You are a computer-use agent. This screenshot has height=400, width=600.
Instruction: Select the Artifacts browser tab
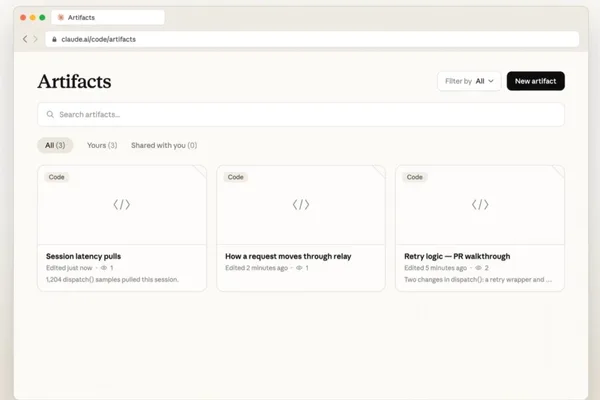click(x=108, y=17)
